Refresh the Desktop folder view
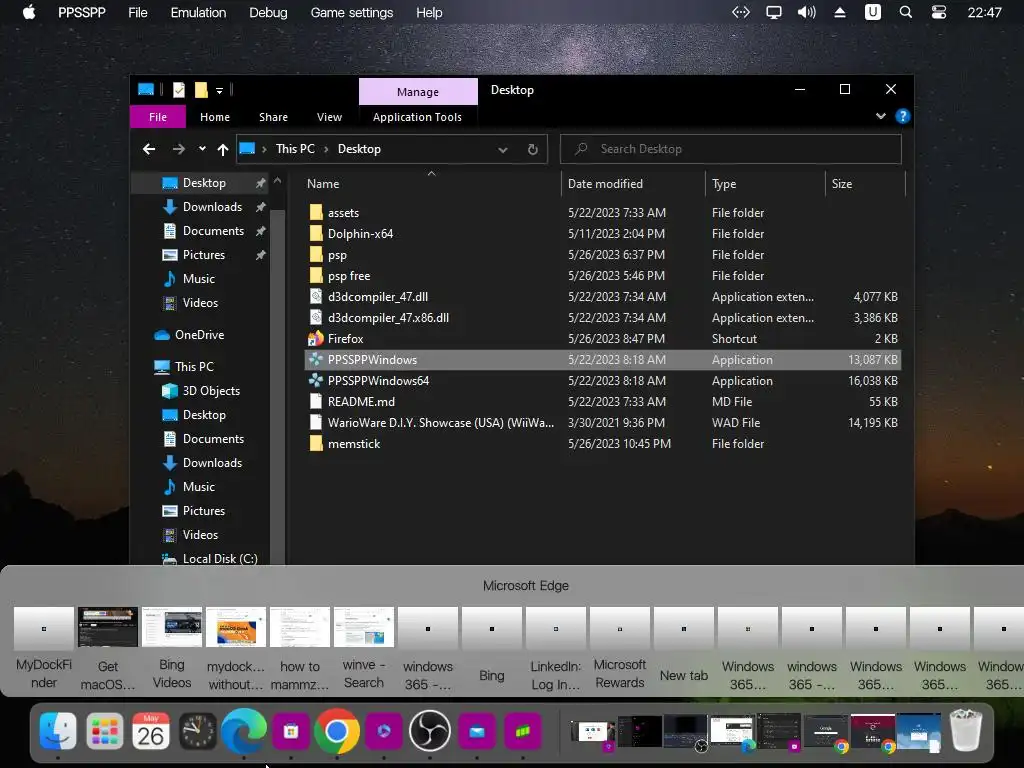Image resolution: width=1024 pixels, height=768 pixels. pos(533,149)
